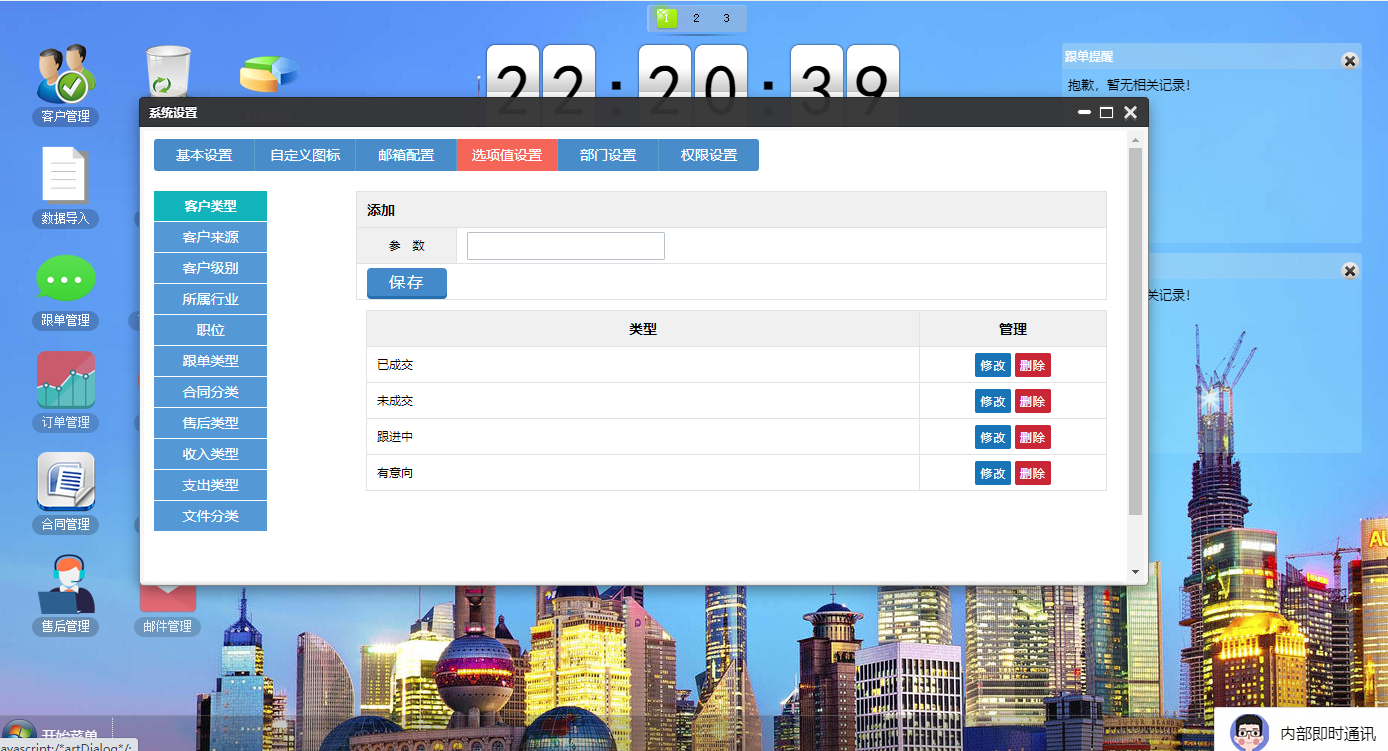Delete the 有意向 type with 删除
This screenshot has height=751, width=1388.
tap(1033, 473)
